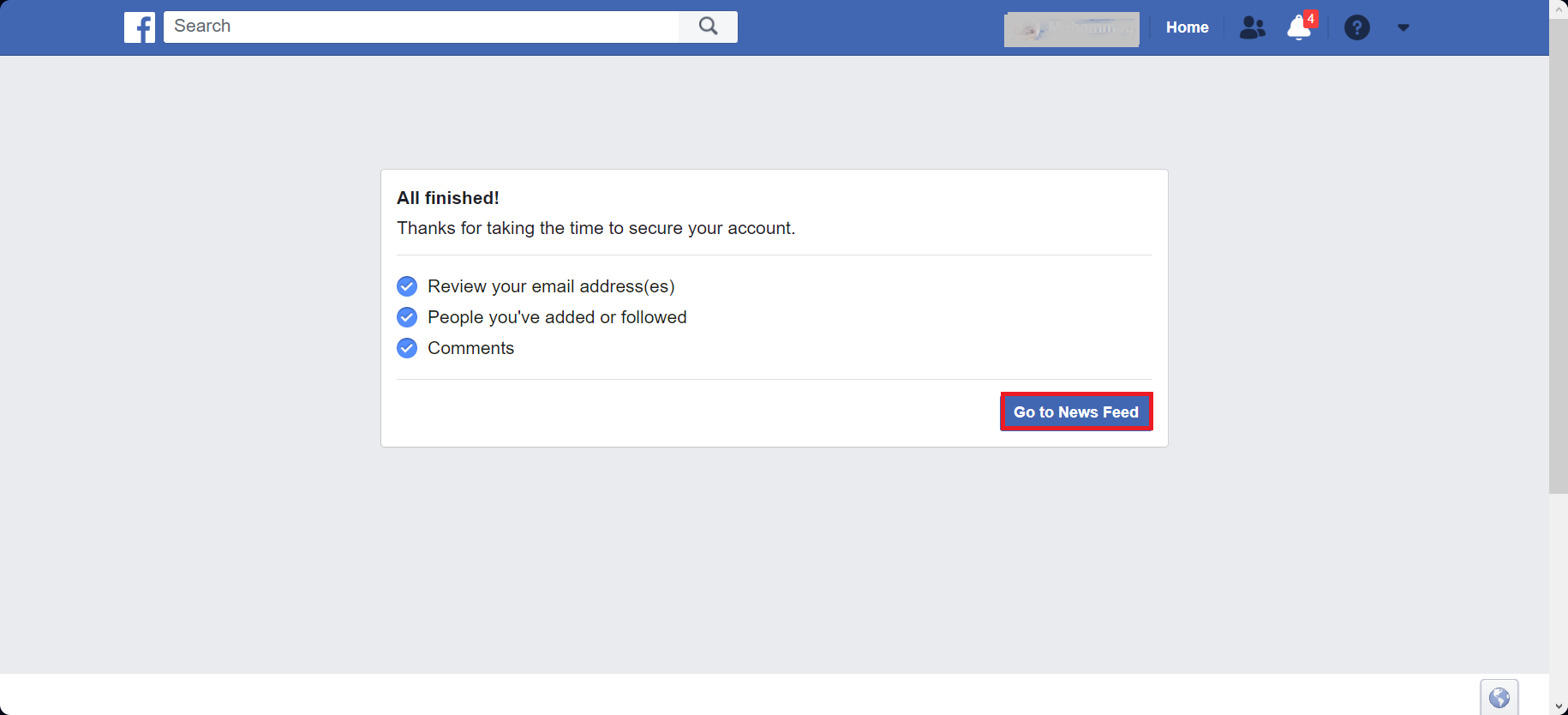Viewport: 1568px width, 715px height.
Task: Click the profile picture thumbnail in the navbar
Action: pos(1071,29)
